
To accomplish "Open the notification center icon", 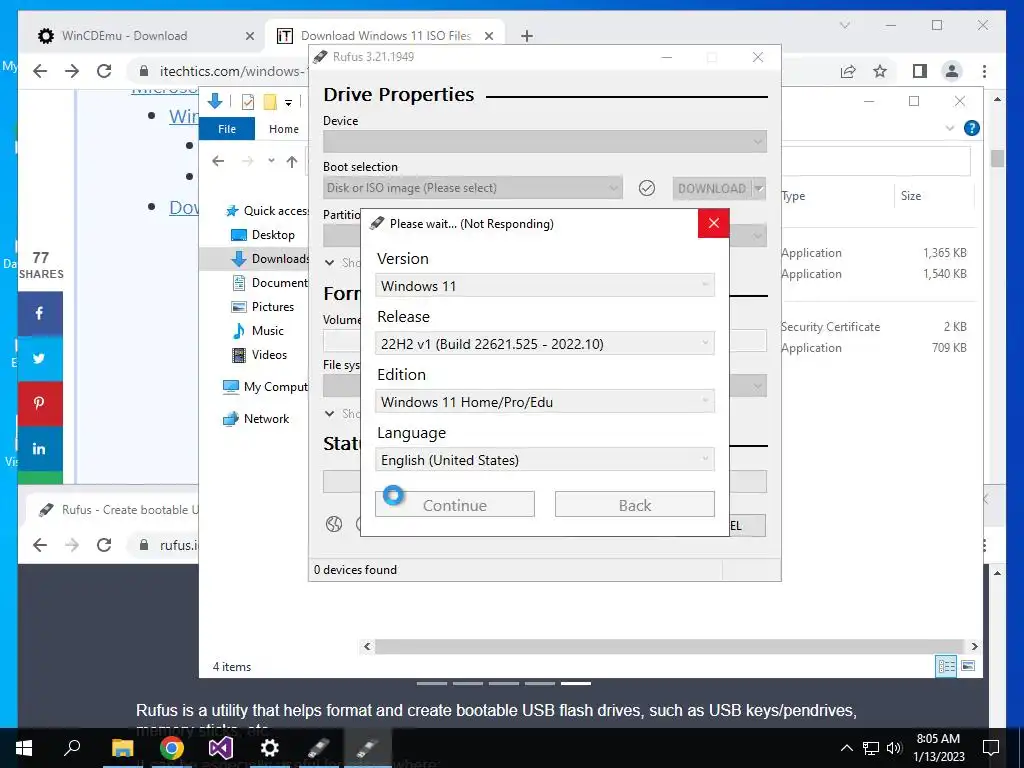I will pos(991,748).
